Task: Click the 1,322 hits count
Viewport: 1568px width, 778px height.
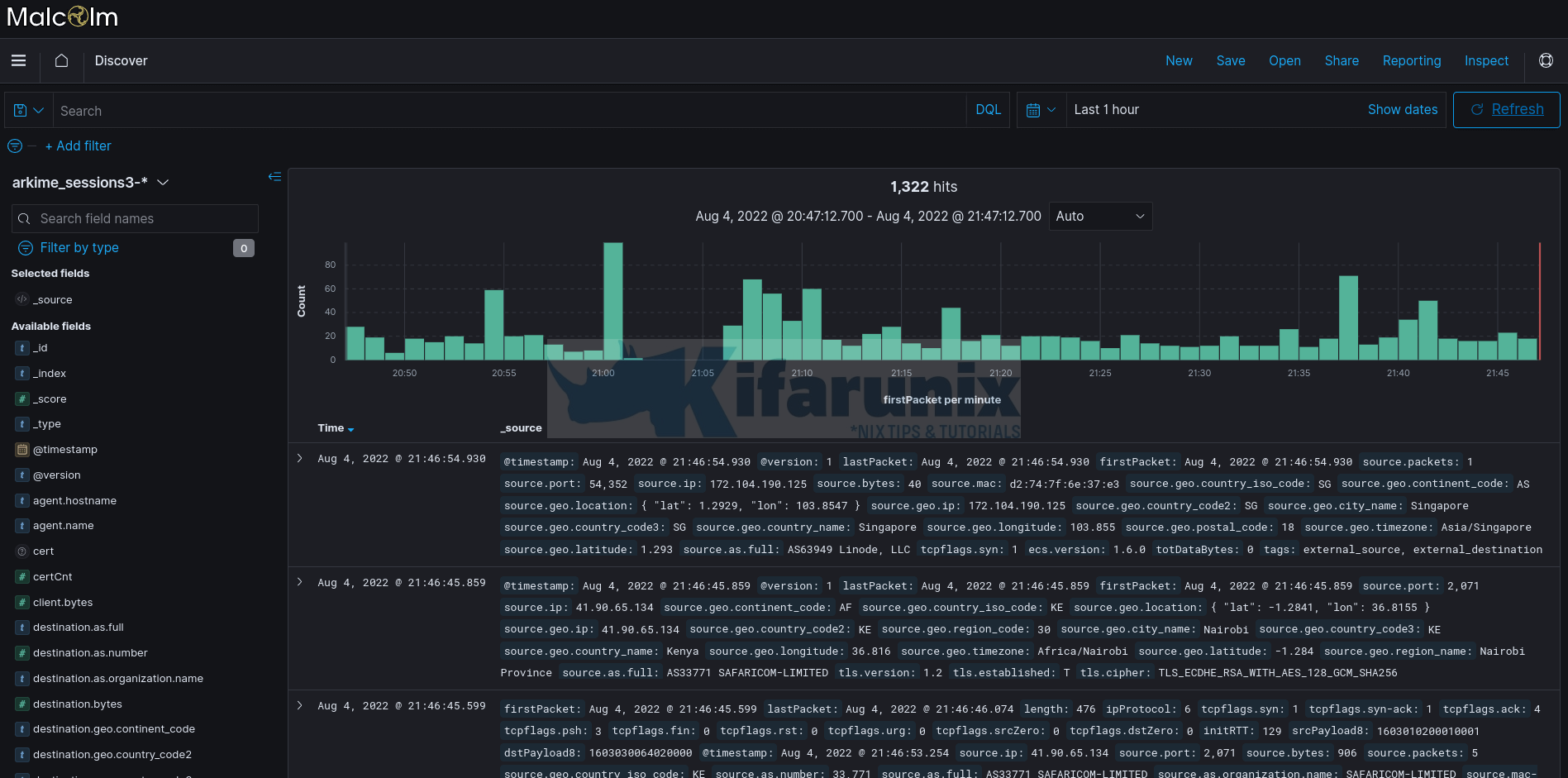Action: 923,187
